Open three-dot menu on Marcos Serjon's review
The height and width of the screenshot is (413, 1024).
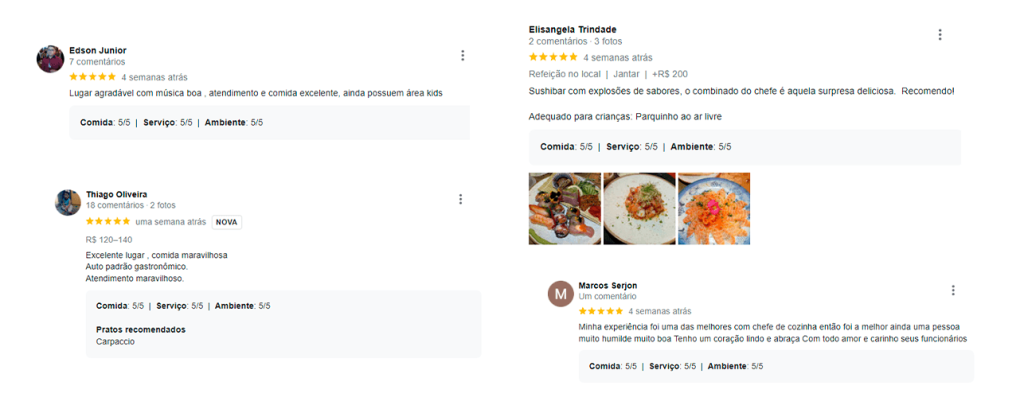953,290
